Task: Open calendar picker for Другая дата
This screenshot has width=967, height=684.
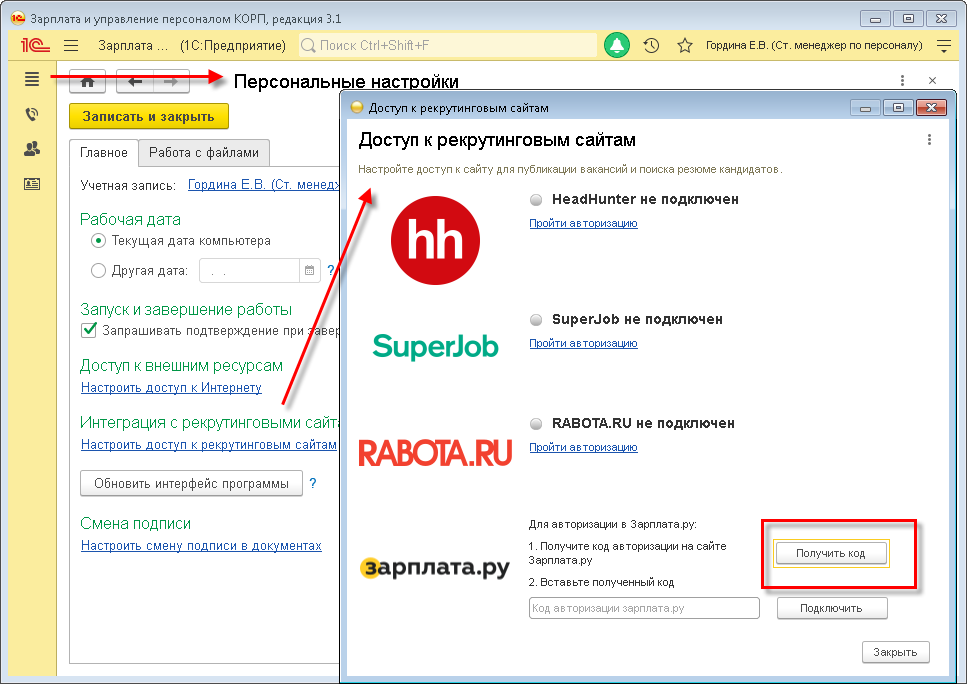Action: [310, 270]
